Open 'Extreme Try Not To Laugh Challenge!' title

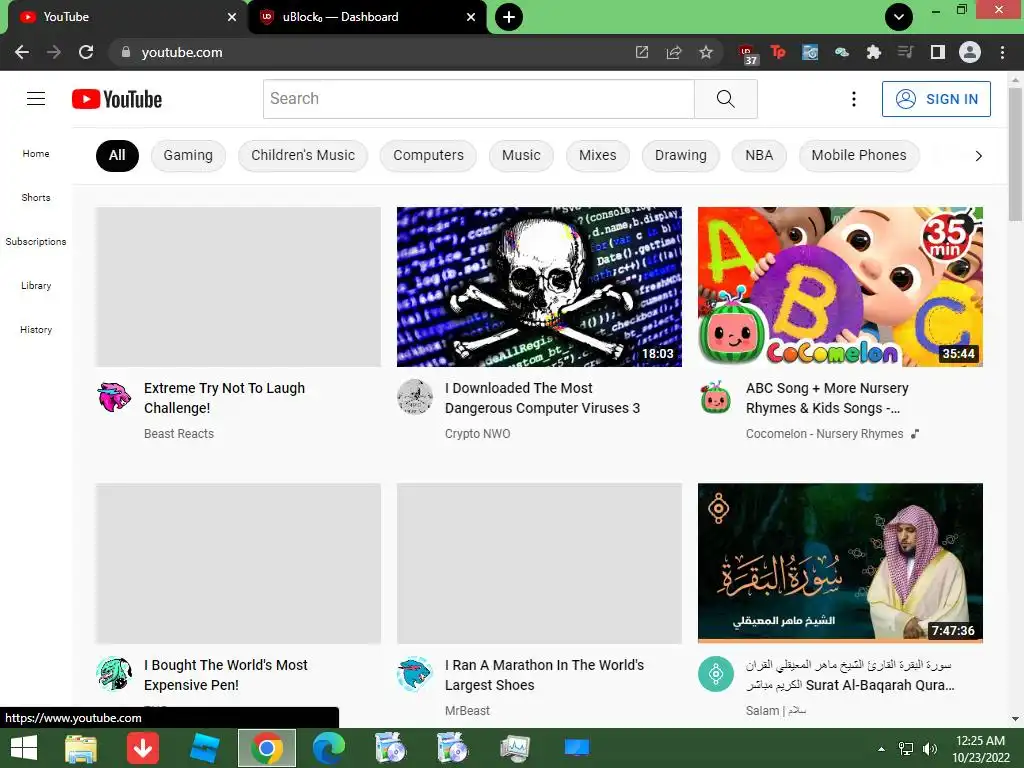click(x=224, y=398)
